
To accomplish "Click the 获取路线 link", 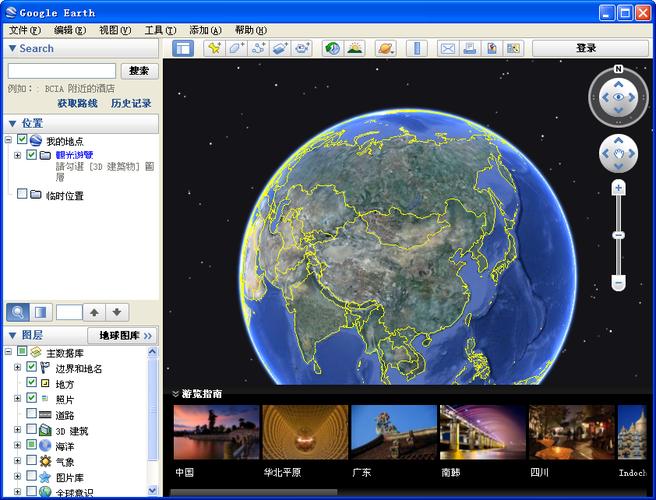I will 77,103.
